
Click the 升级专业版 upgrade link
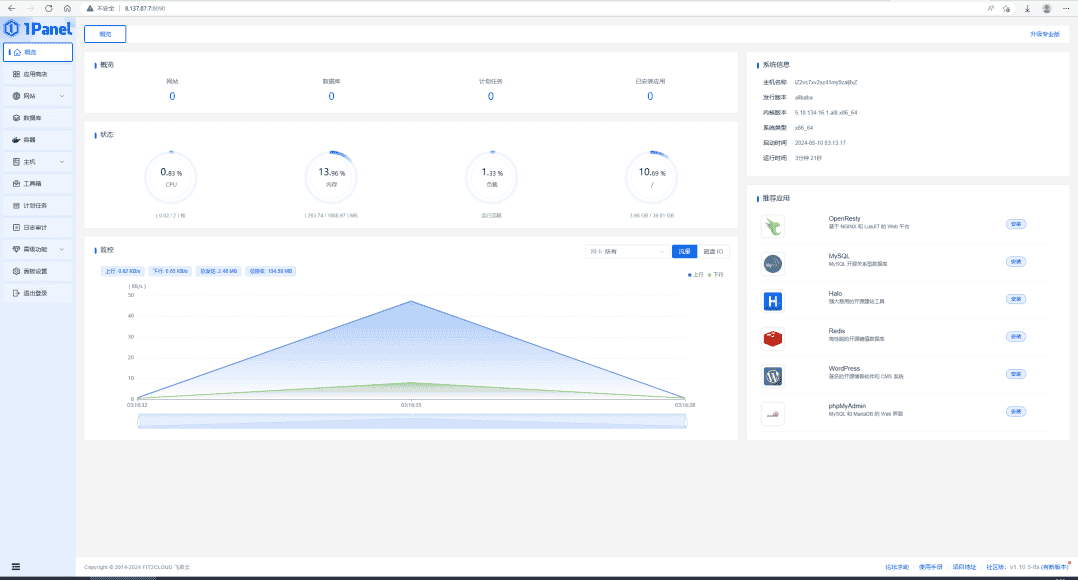pos(1044,34)
